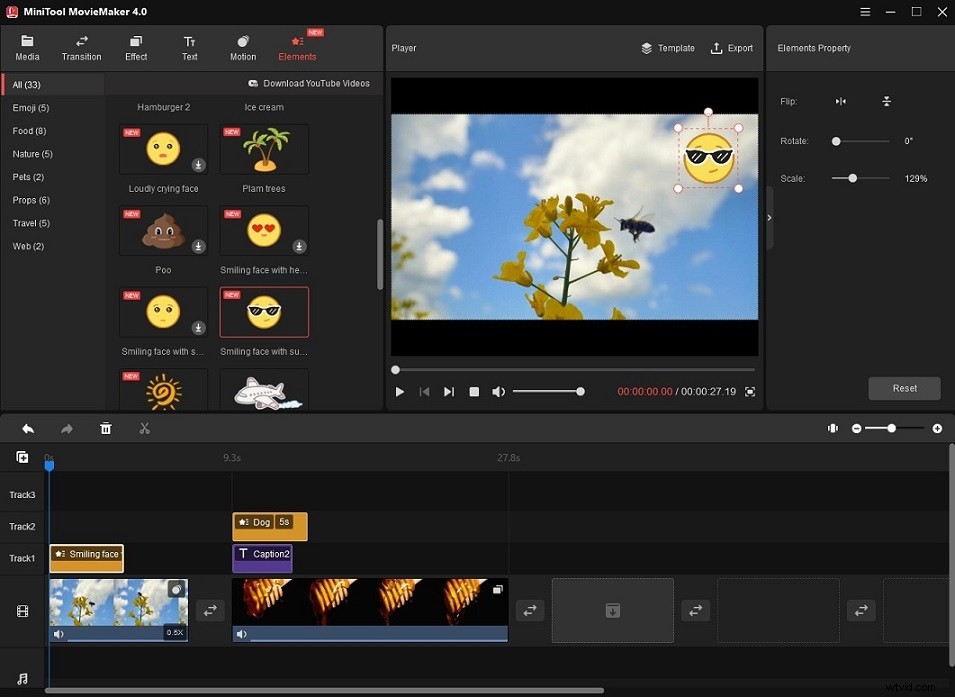Split the clip with the scissors icon
This screenshot has width=955, height=697.
point(144,428)
